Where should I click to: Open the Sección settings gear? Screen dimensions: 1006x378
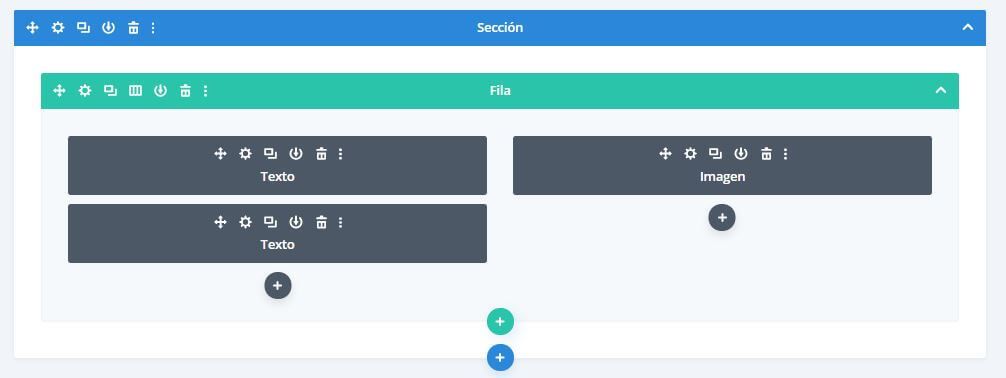tap(58, 28)
